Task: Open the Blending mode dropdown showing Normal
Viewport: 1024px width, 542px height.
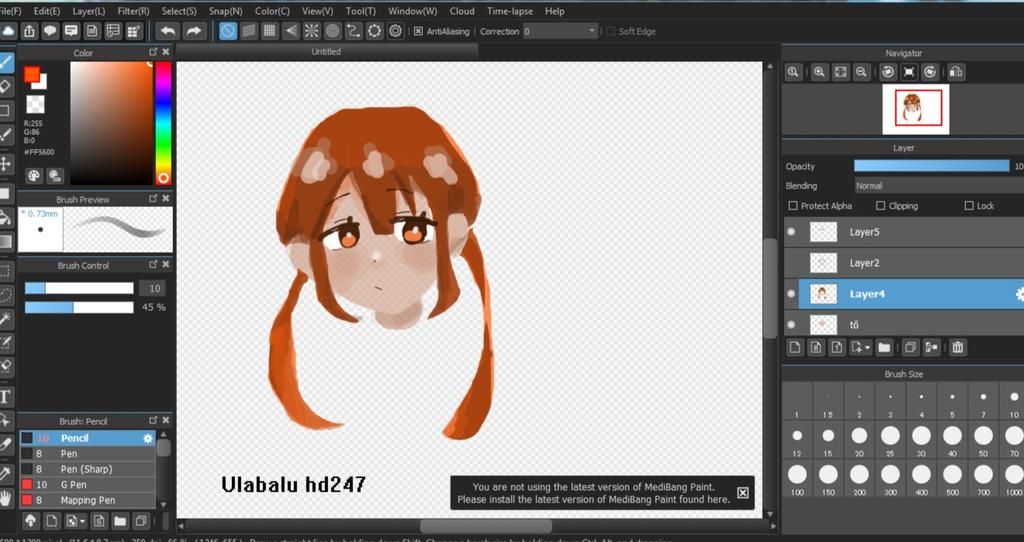Action: [x=938, y=186]
